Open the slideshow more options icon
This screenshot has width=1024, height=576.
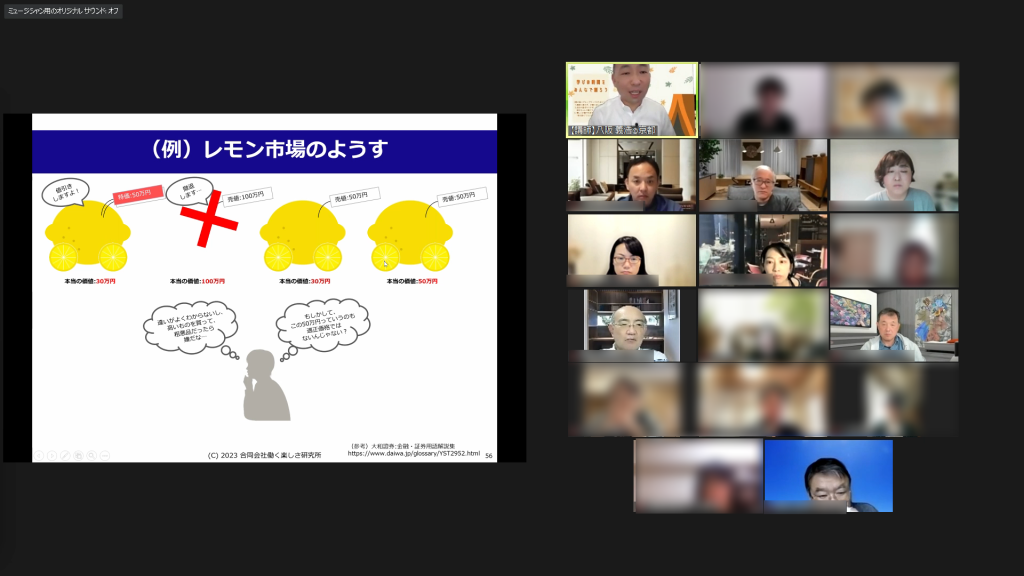[105, 455]
